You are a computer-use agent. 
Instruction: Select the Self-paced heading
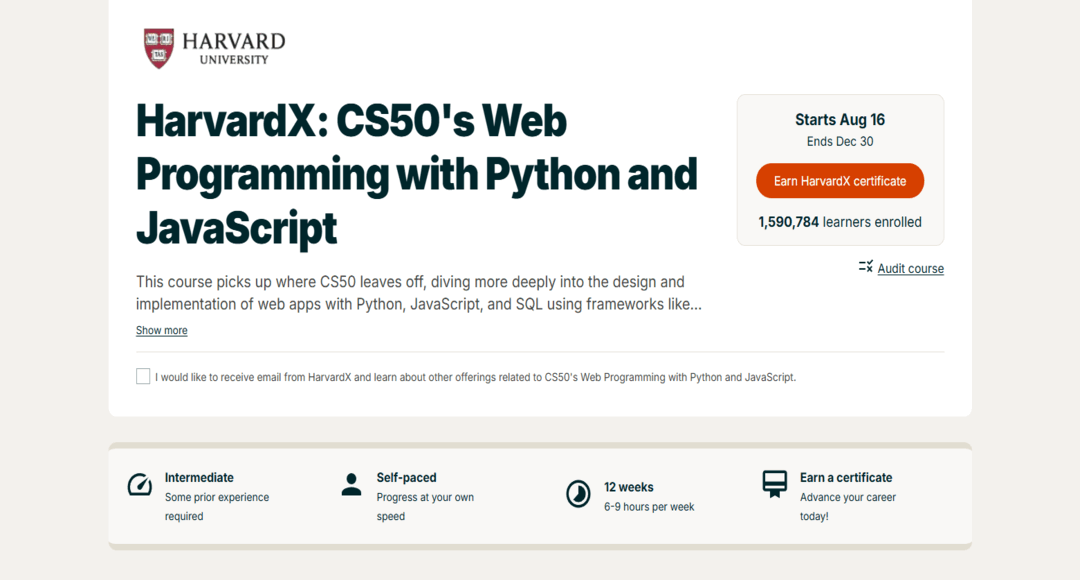[406, 478]
